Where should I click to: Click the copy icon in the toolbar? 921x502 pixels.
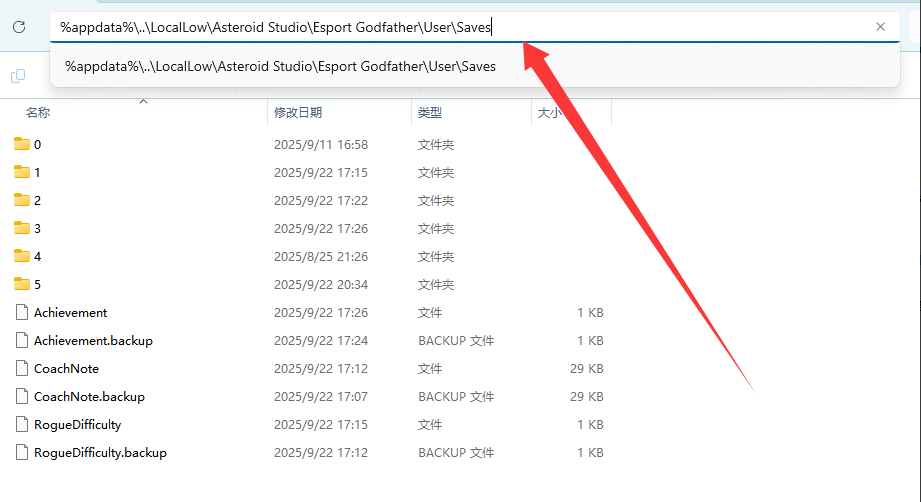pos(18,76)
